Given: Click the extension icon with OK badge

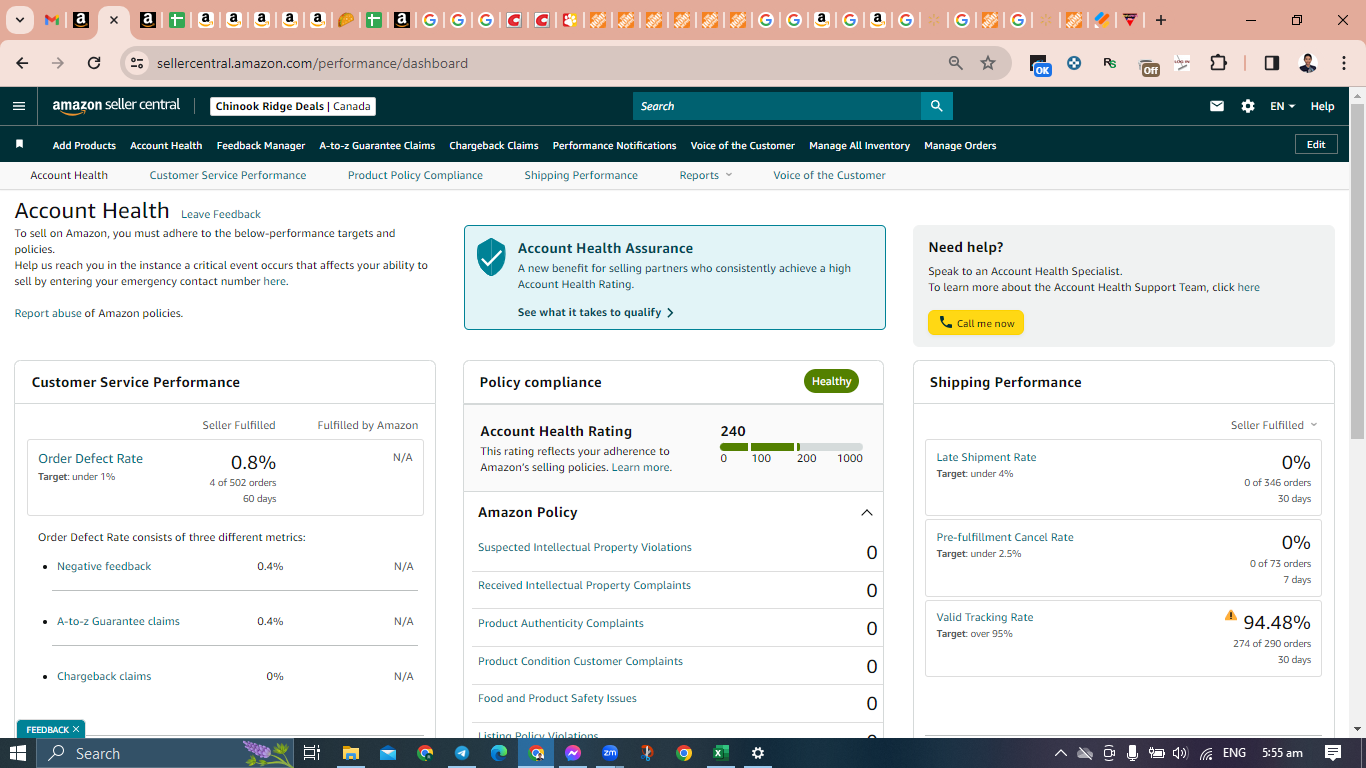Looking at the screenshot, I should (1040, 64).
